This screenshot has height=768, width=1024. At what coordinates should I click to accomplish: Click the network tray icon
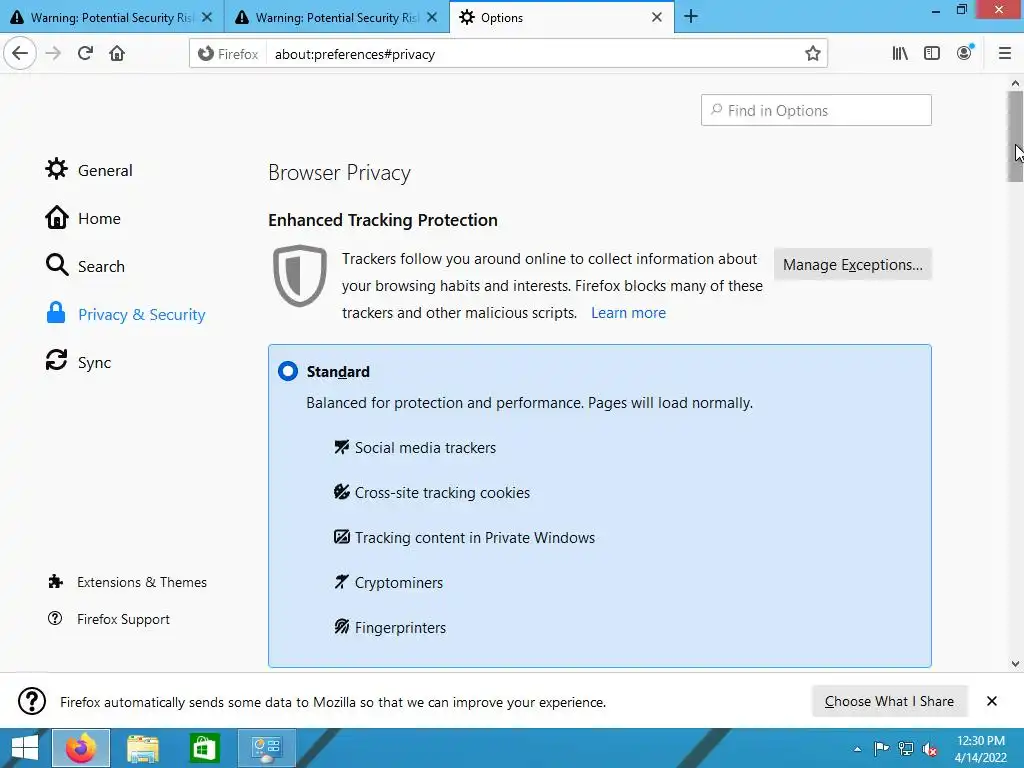click(x=906, y=749)
